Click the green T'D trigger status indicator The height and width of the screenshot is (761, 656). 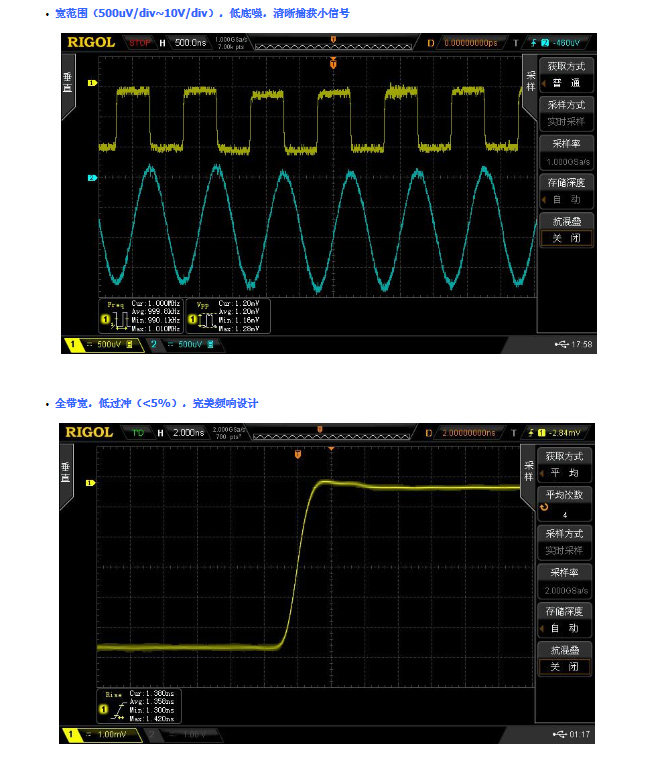[x=138, y=432]
